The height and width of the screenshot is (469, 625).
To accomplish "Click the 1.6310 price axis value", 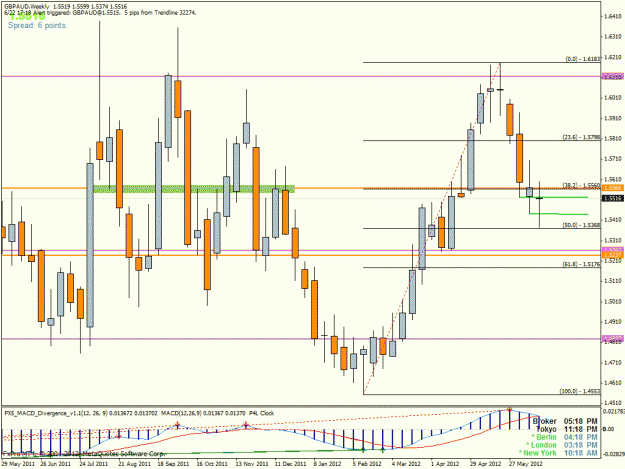I will pos(613,37).
